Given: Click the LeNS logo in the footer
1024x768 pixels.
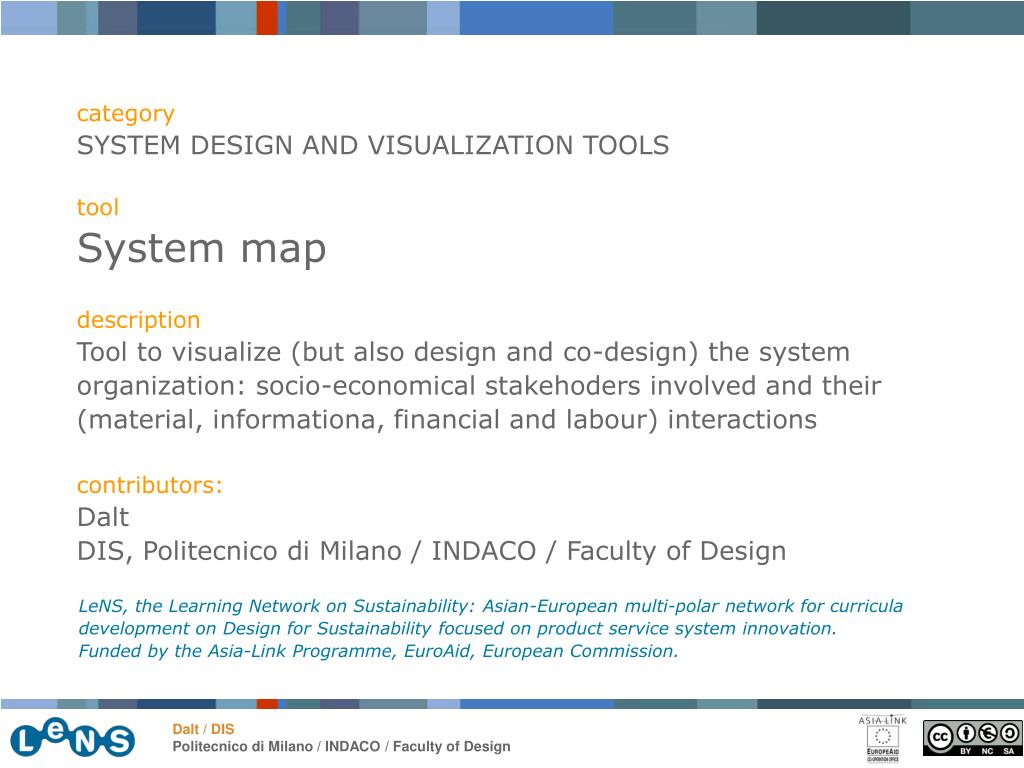Looking at the screenshot, I should [72, 738].
